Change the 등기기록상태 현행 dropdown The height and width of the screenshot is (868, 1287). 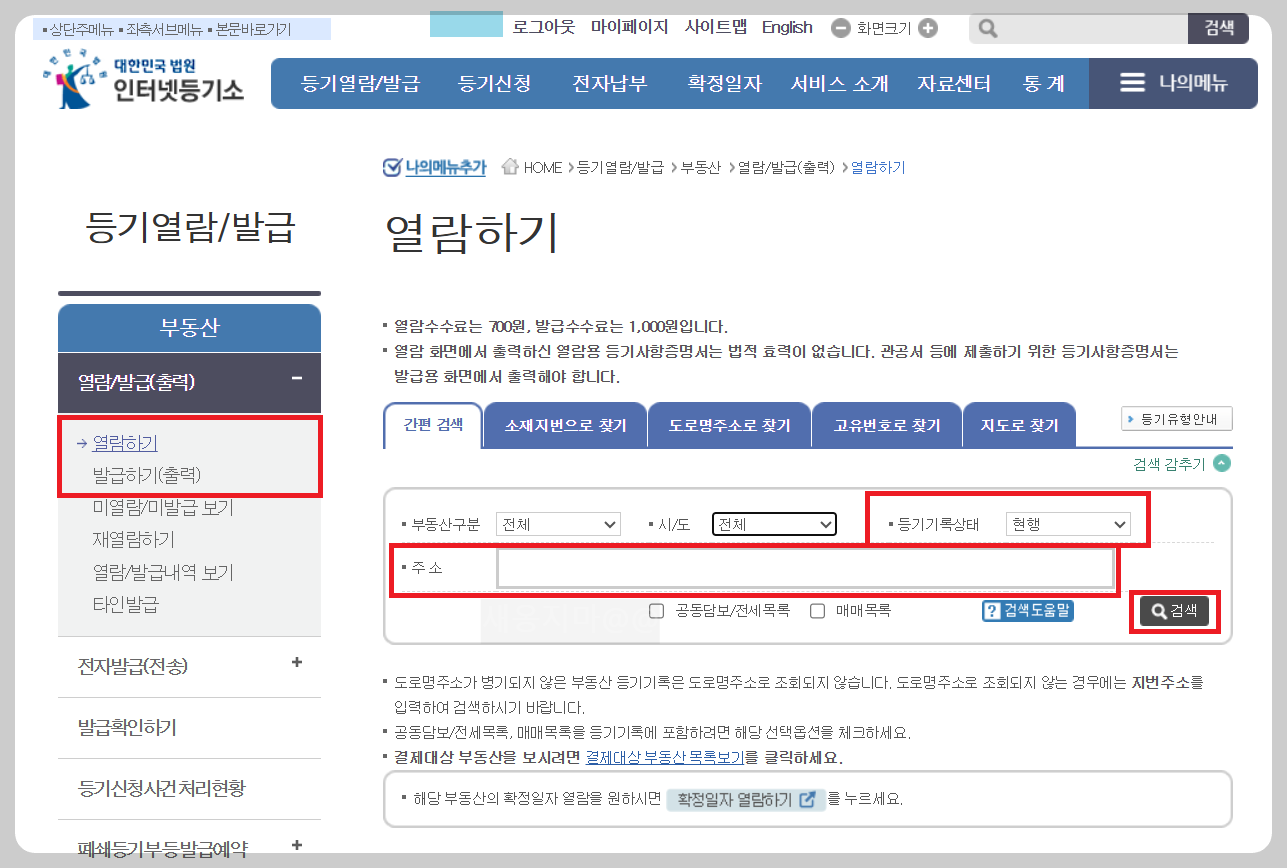1069,523
